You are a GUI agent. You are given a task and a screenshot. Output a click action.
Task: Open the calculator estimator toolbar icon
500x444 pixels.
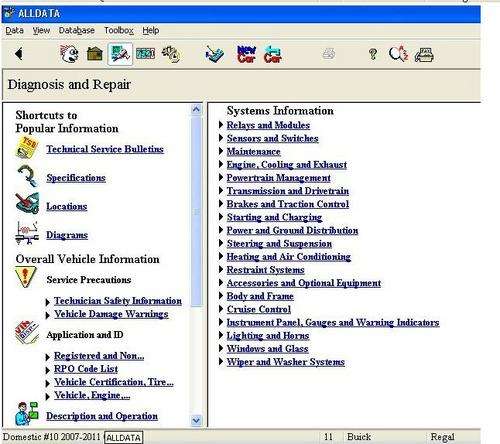pos(145,54)
